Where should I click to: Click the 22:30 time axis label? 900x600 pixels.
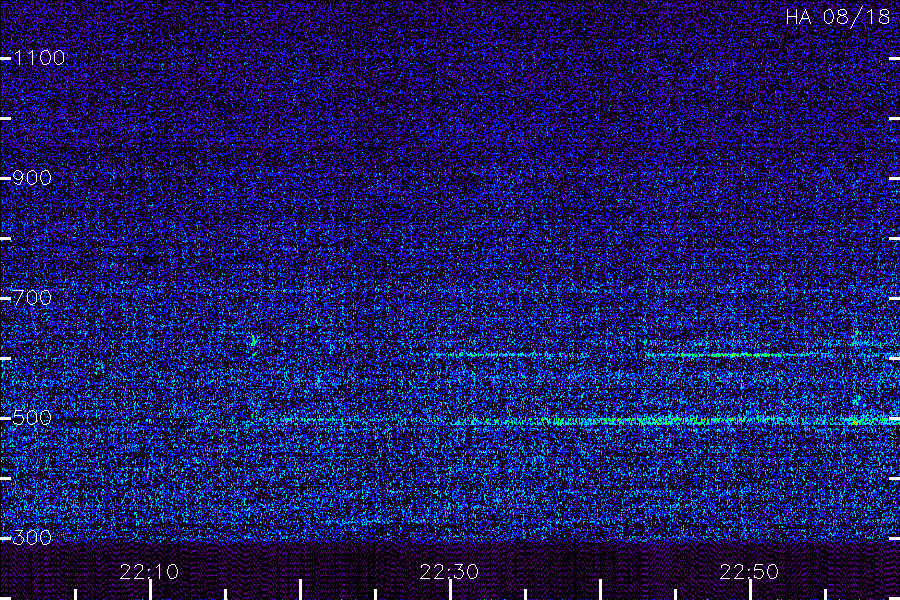pos(449,572)
